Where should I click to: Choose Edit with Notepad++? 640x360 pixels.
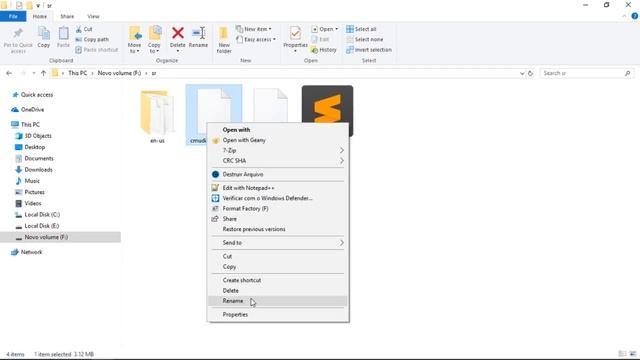click(x=278, y=188)
